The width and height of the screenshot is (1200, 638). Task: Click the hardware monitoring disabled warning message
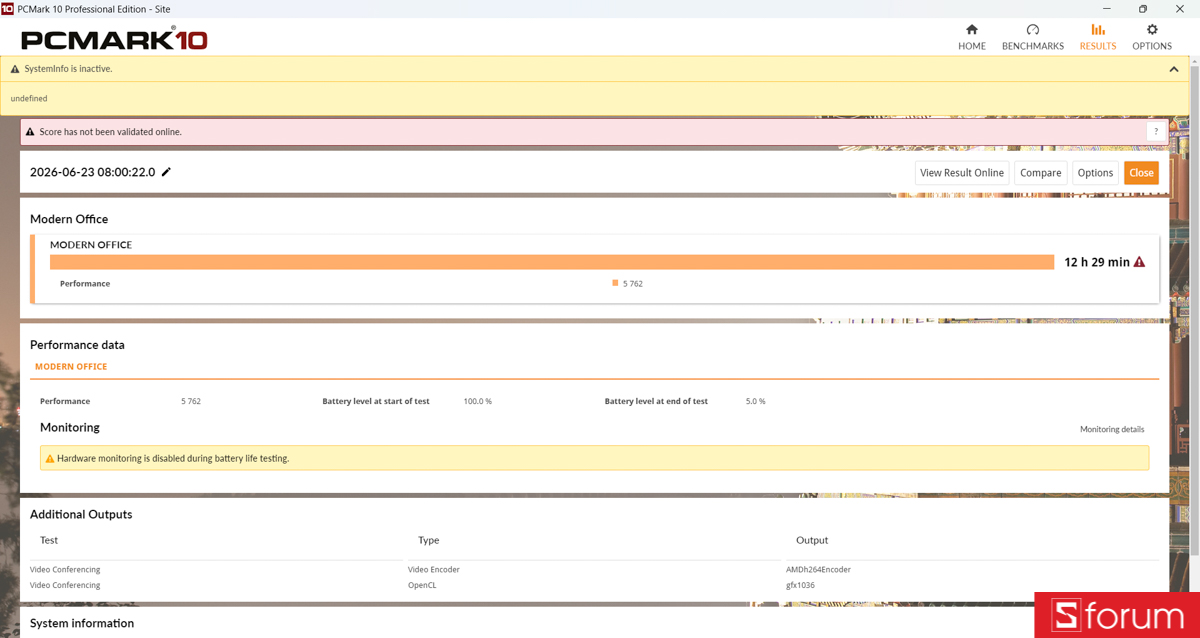pyautogui.click(x=594, y=458)
